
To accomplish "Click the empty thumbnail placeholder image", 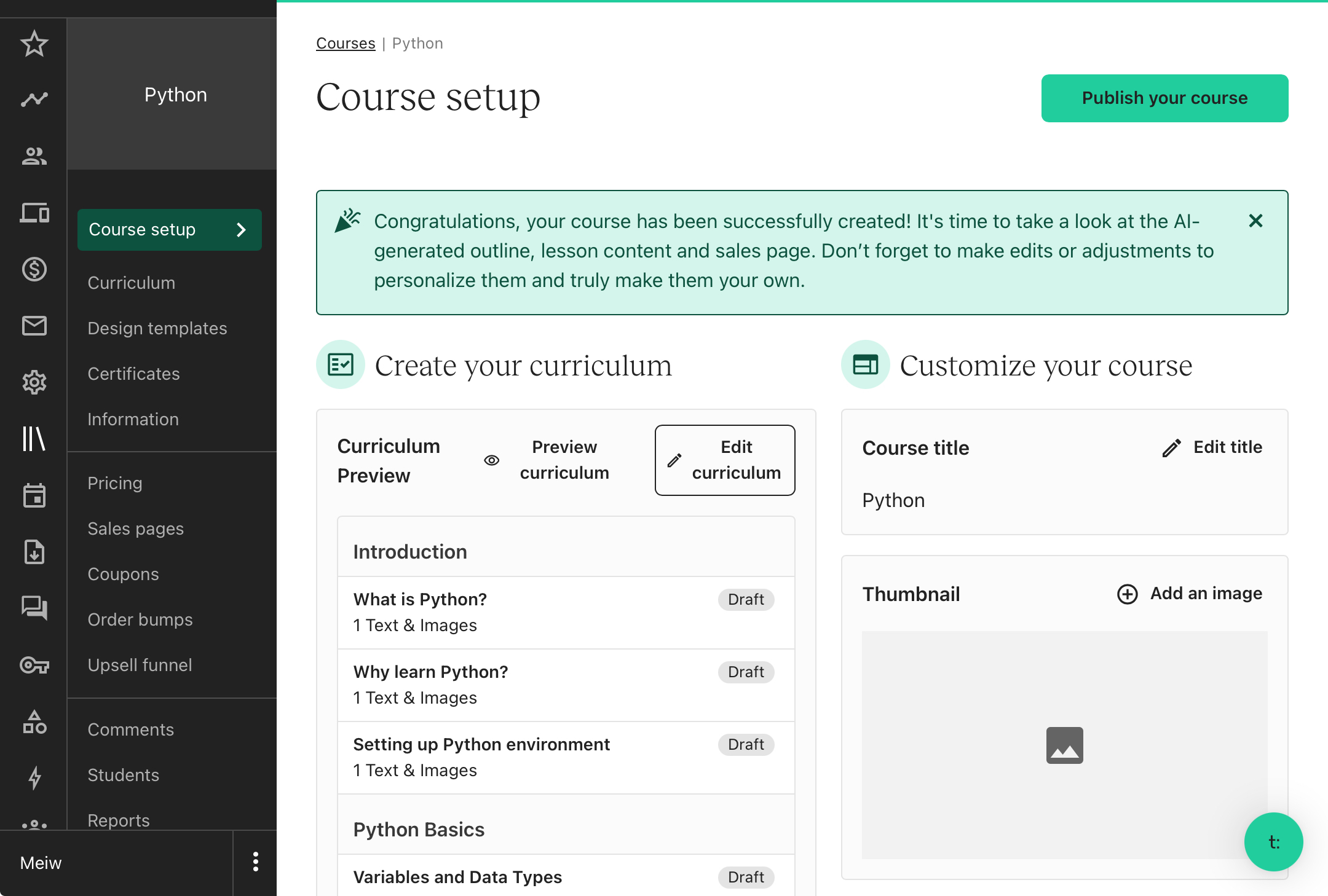I will (1064, 745).
